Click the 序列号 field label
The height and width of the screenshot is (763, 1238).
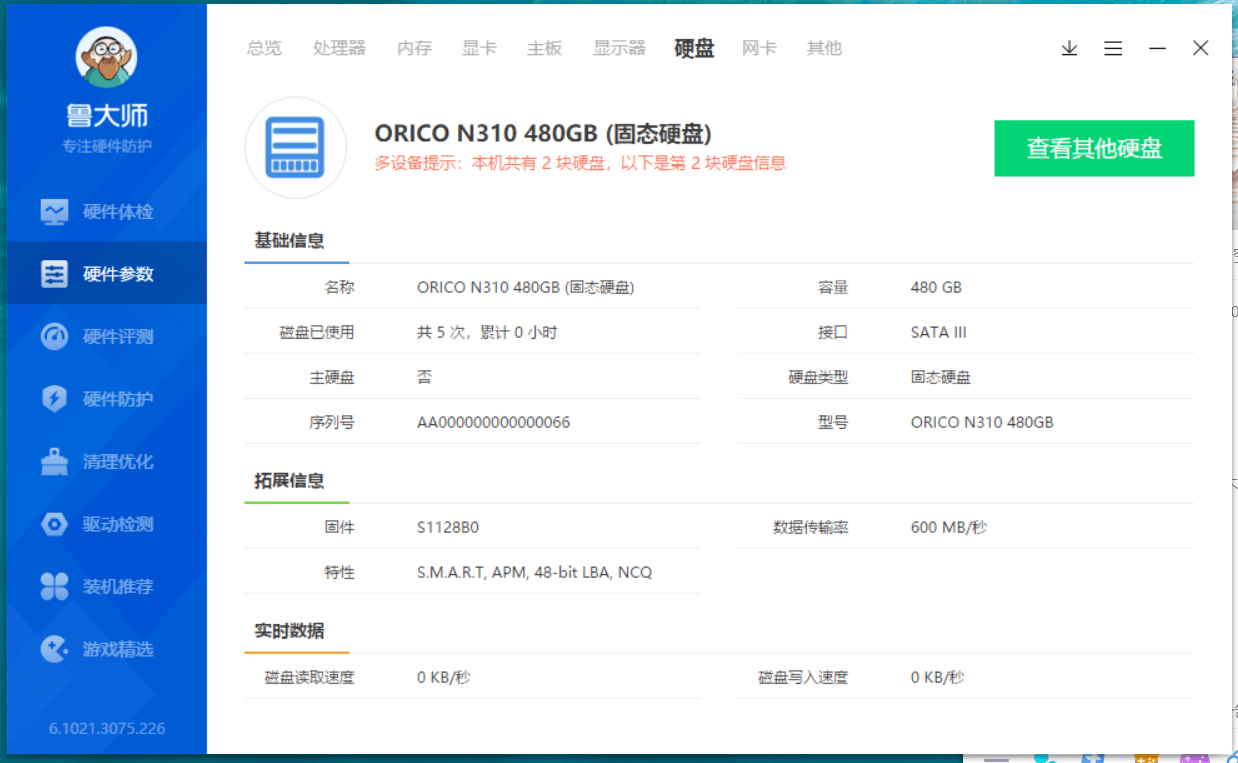332,422
